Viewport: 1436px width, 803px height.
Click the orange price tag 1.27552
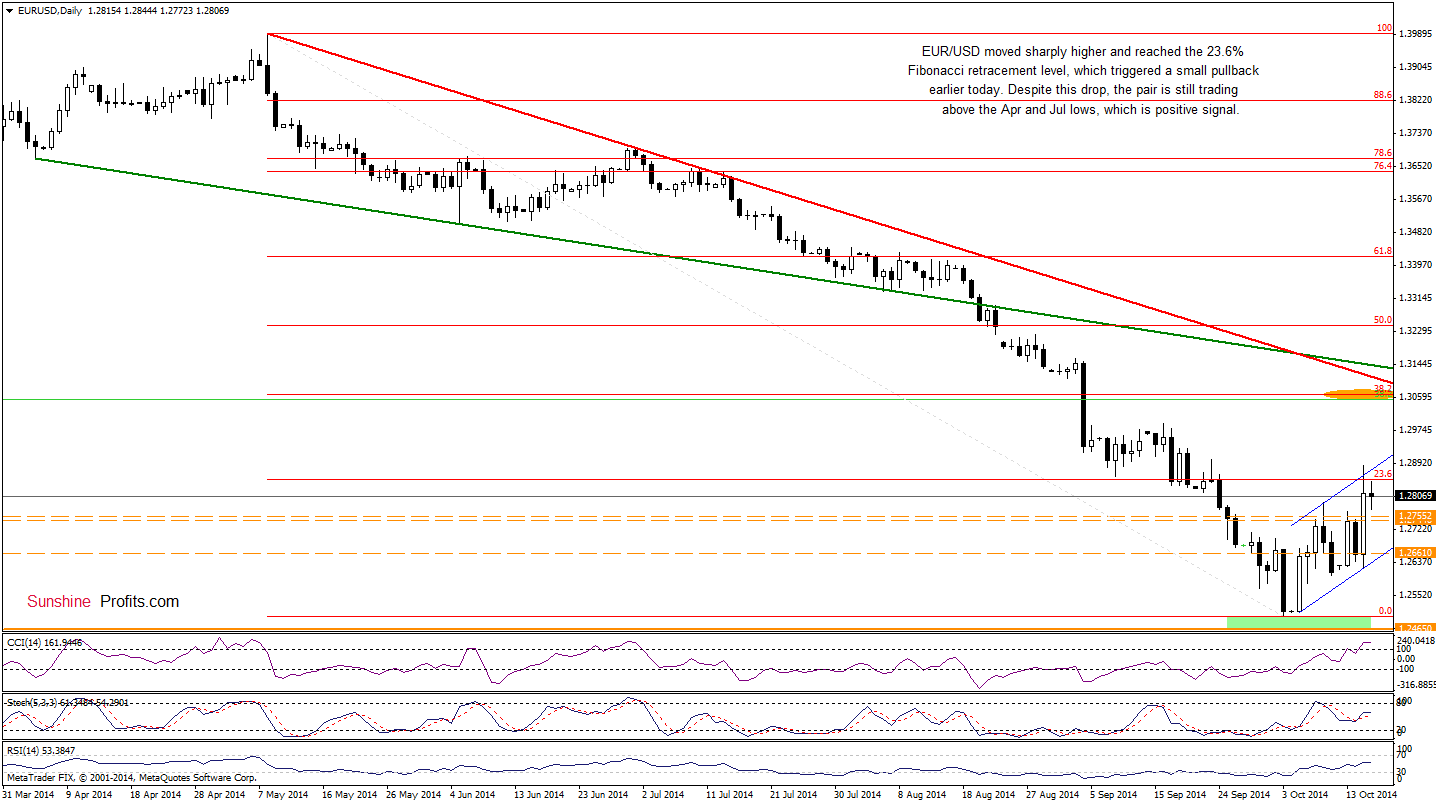click(x=1416, y=516)
